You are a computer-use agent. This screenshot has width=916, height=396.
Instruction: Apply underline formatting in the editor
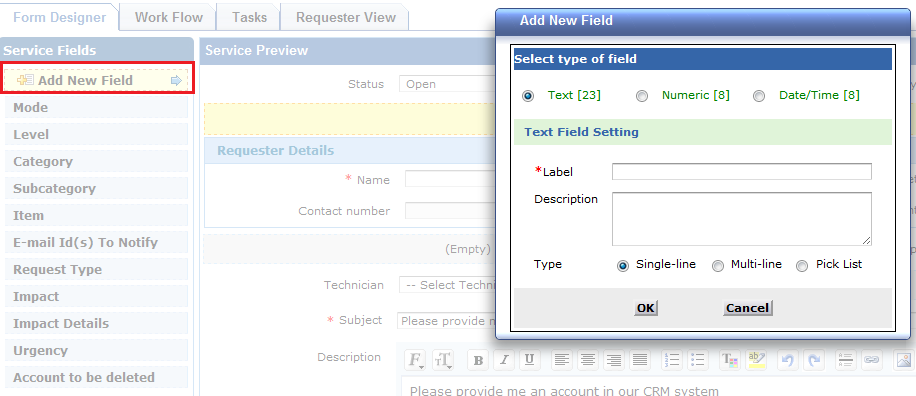click(x=529, y=360)
